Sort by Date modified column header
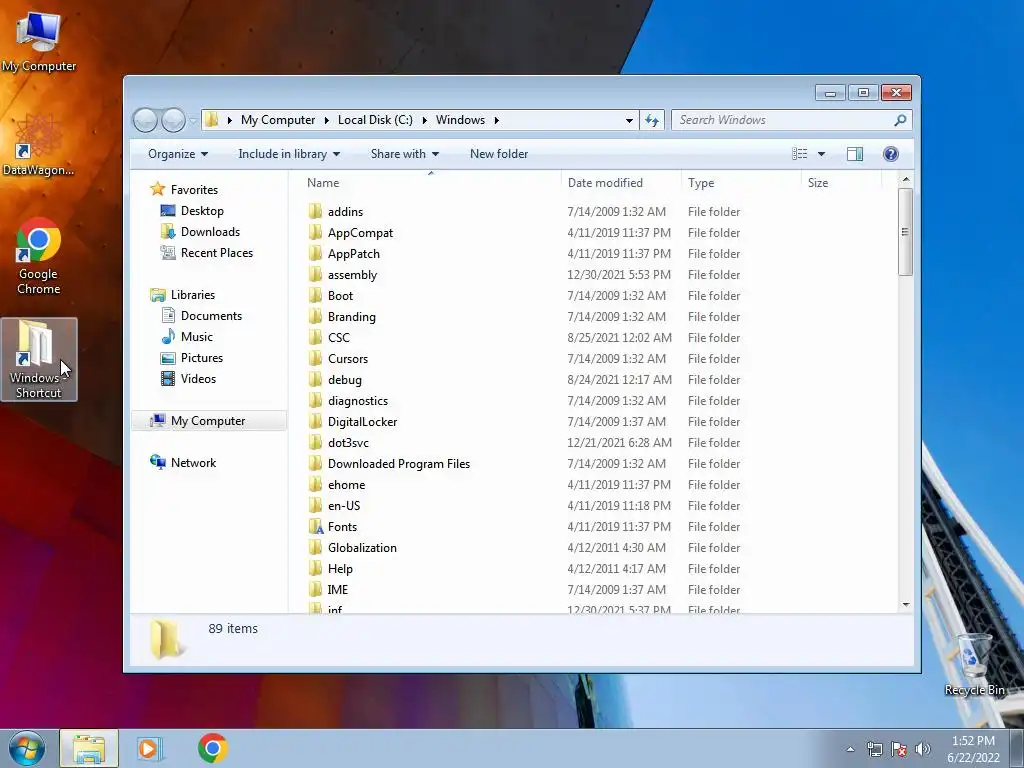1024x768 pixels. (x=621, y=183)
